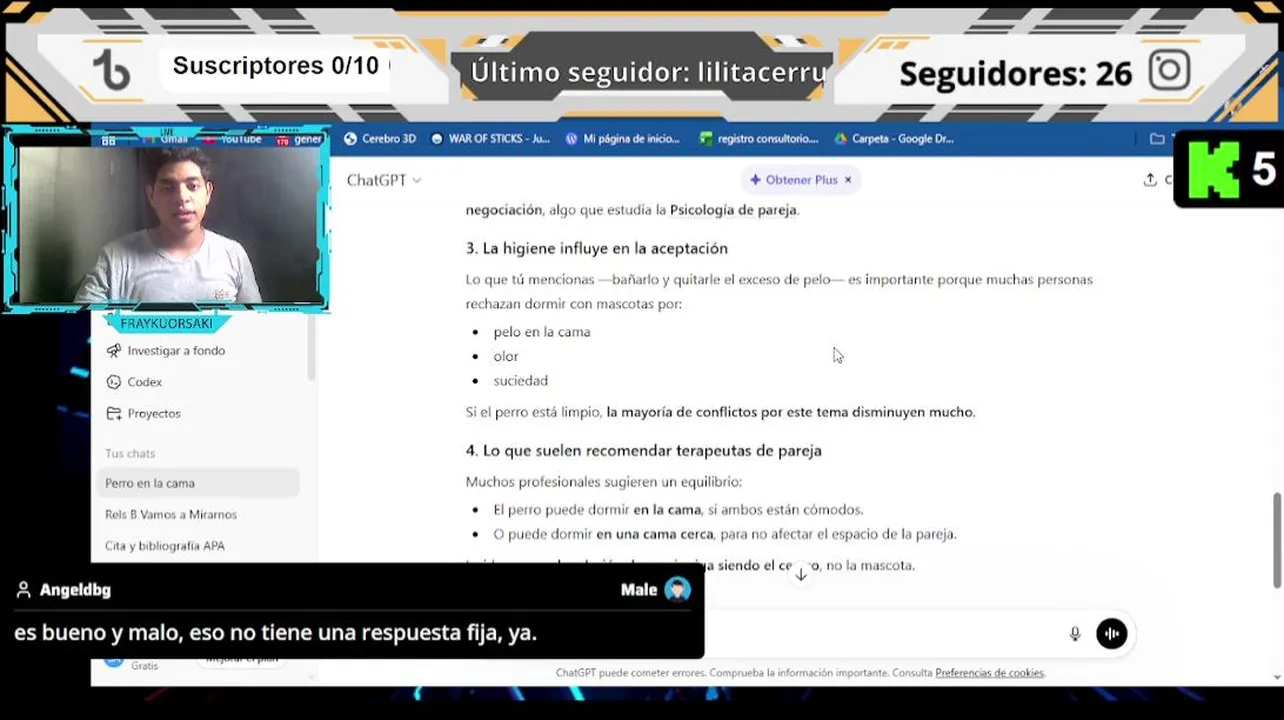Click the Cerebro 3D bookmark favicon
Image resolution: width=1284 pixels, height=720 pixels.
[x=350, y=139]
